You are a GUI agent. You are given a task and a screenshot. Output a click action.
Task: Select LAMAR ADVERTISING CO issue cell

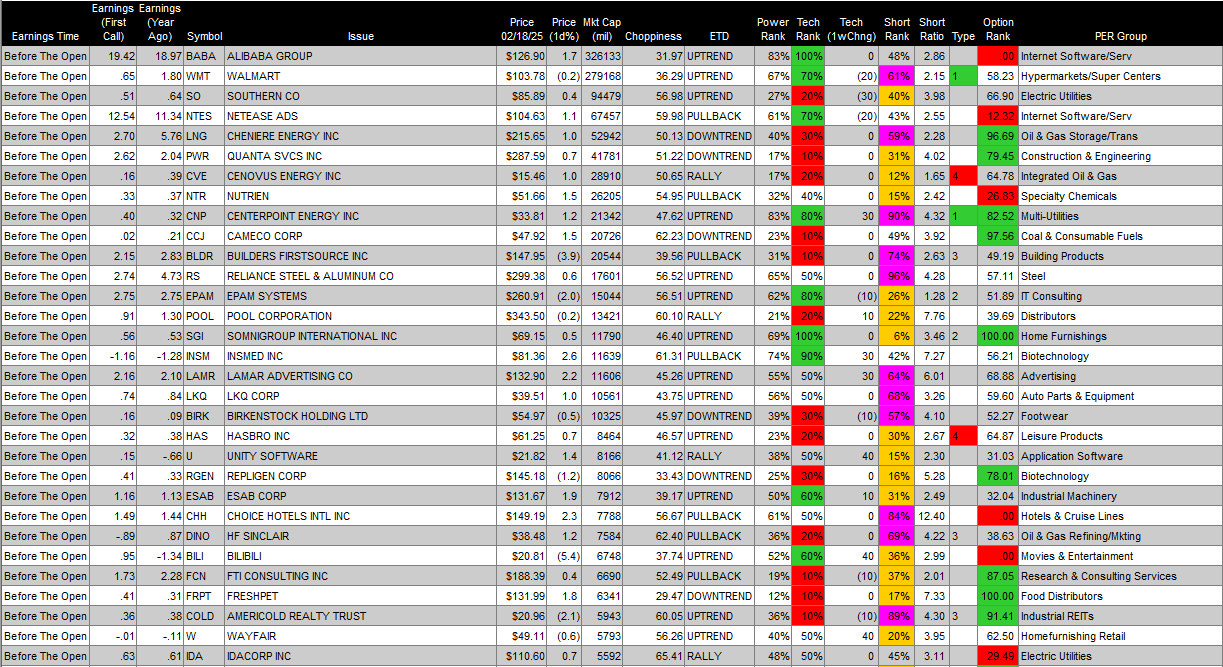click(x=361, y=376)
